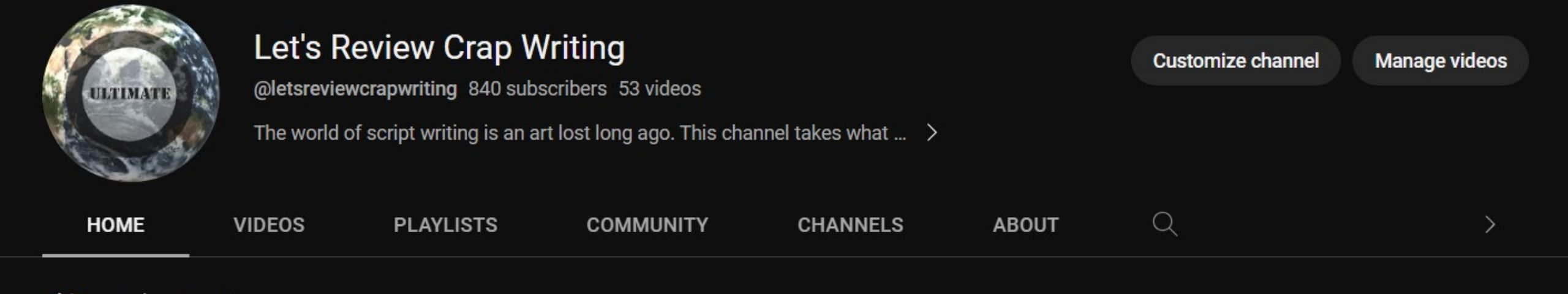Click the 53 videos count
1568x294 pixels.
(660, 89)
